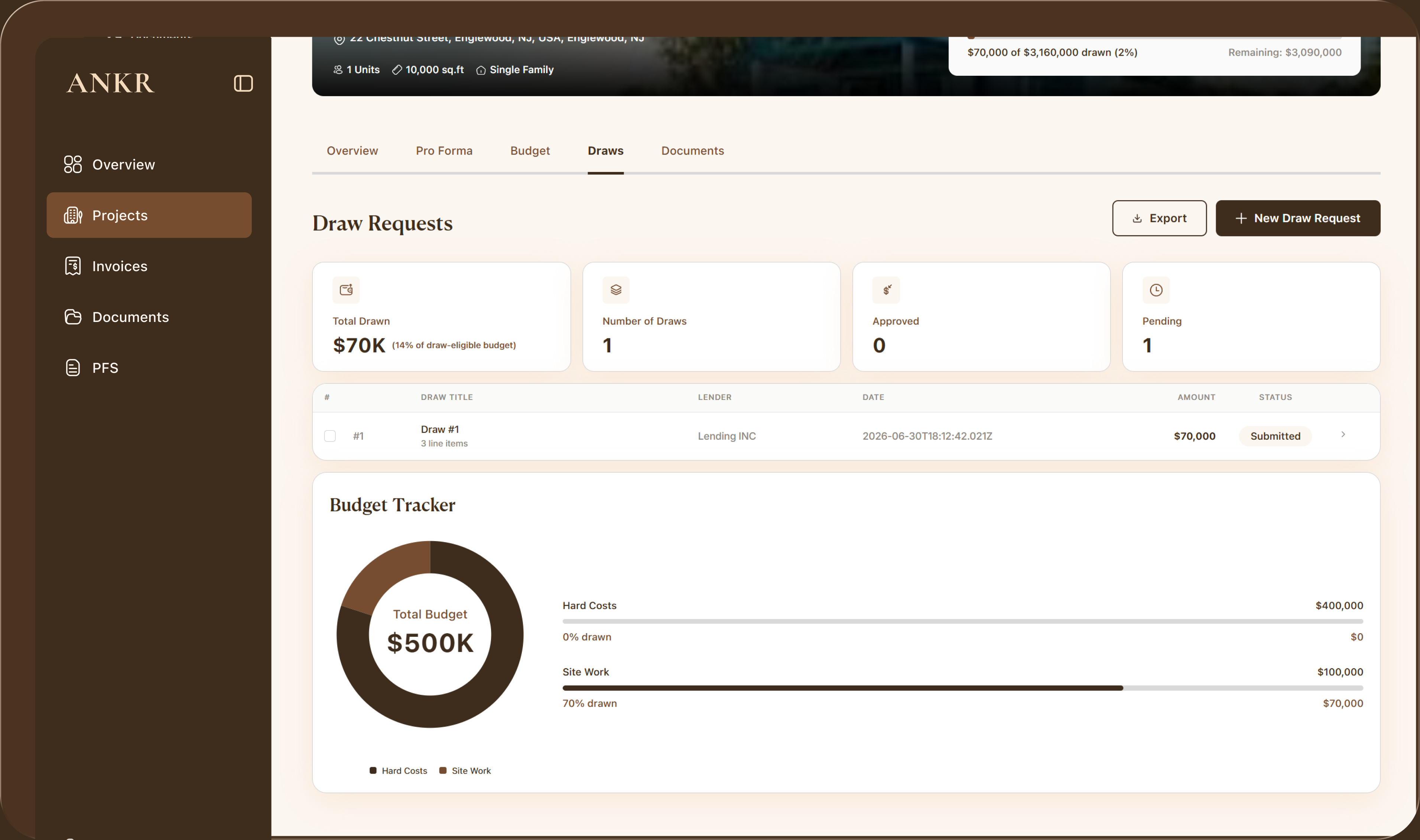Click the layers icon on the Number of Draws card
Screen dimensions: 1420x840
point(616,290)
